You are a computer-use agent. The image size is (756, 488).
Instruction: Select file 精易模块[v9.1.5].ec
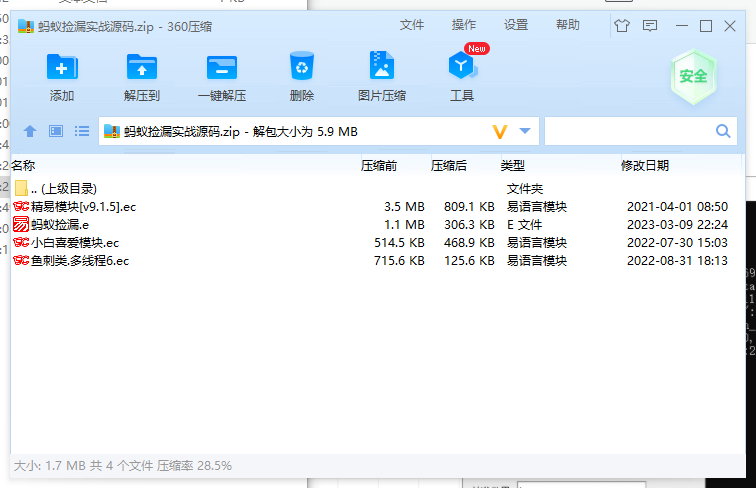coord(378,206)
